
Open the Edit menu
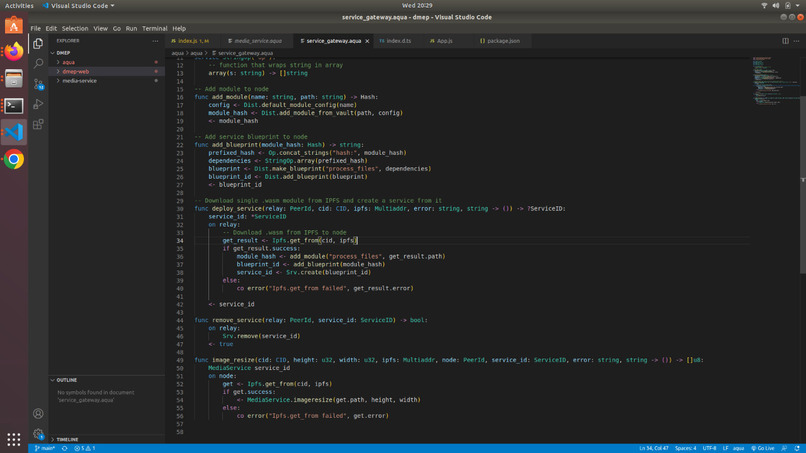coord(51,29)
